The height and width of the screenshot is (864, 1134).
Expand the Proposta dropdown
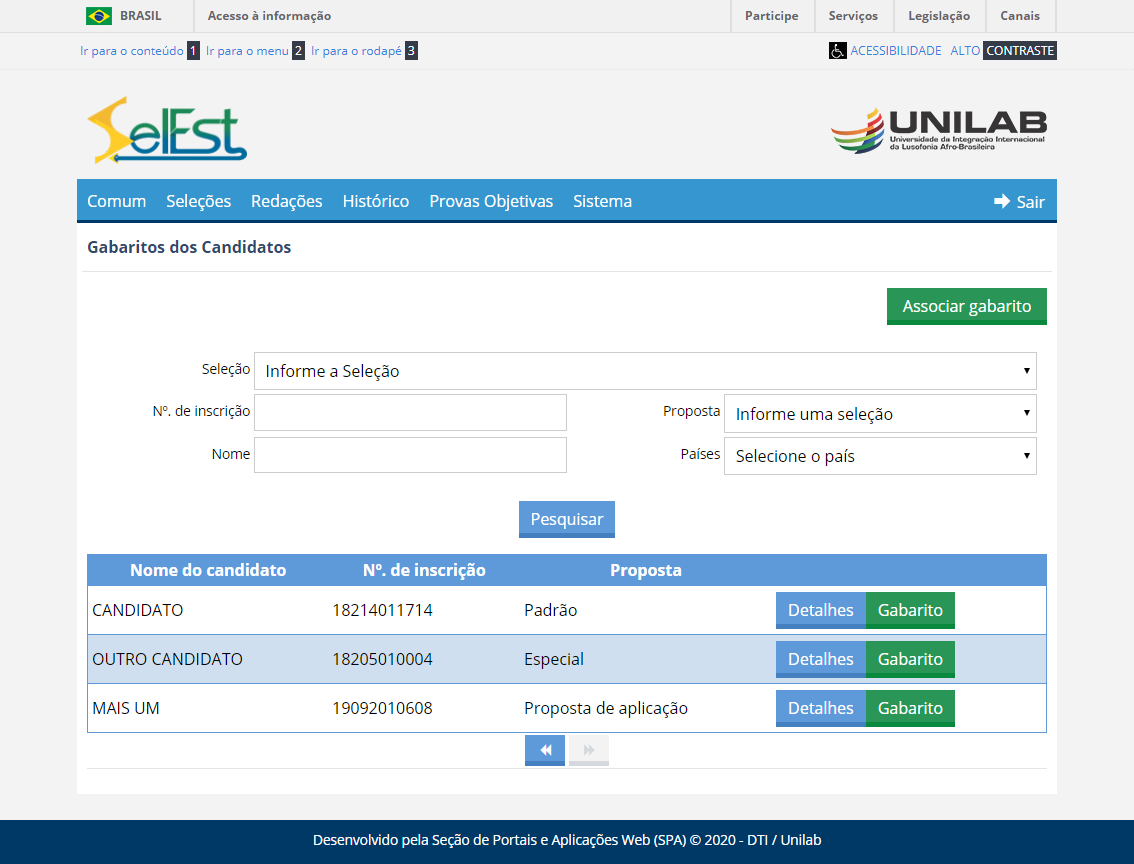[x=880, y=414]
